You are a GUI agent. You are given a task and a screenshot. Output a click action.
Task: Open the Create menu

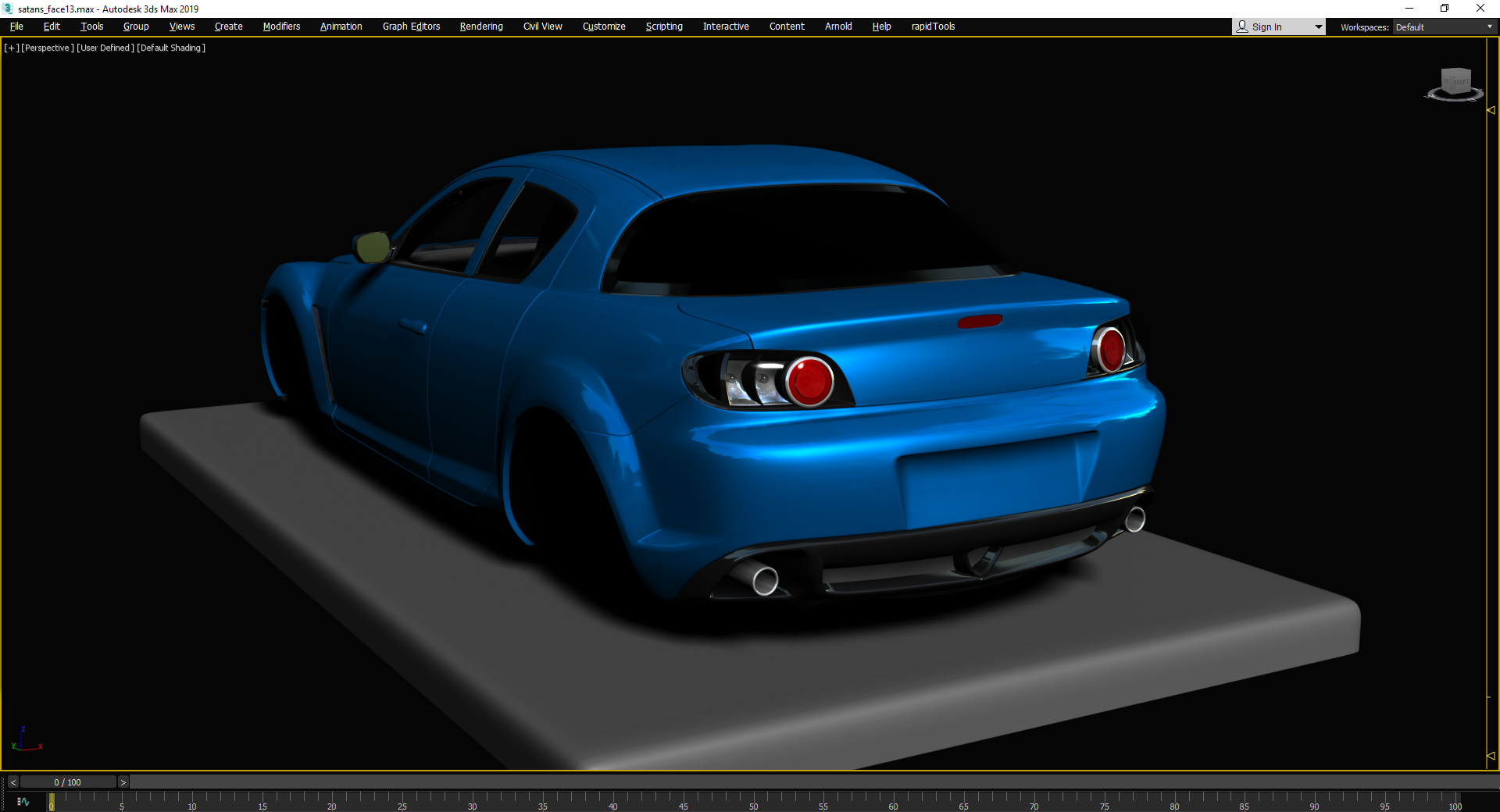point(229,27)
